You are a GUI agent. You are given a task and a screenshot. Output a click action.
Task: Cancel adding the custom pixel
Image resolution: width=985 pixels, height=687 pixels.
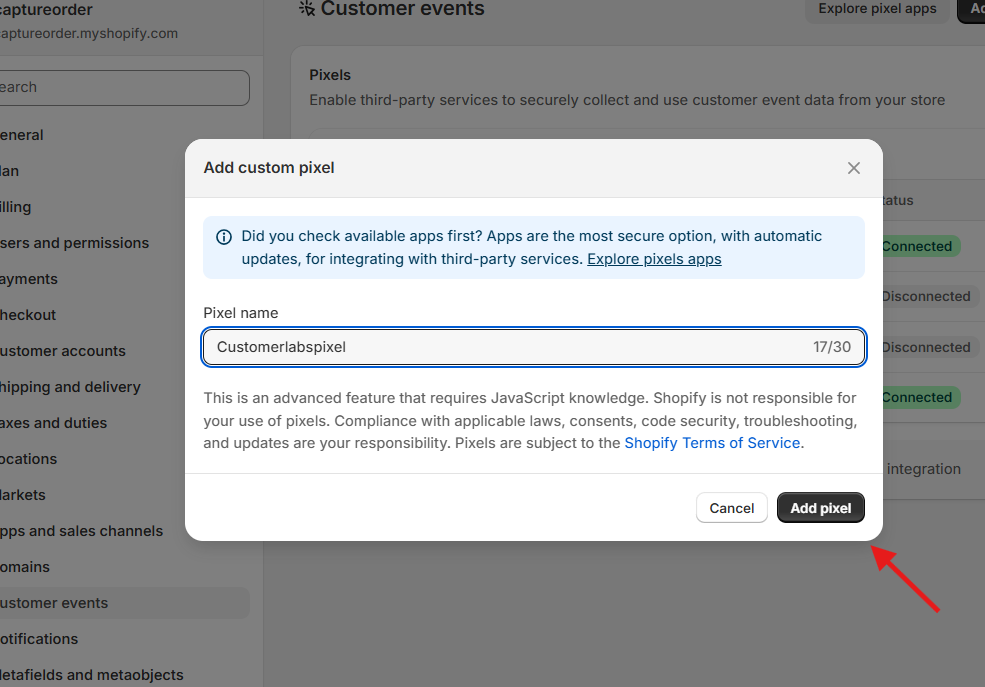click(x=731, y=508)
